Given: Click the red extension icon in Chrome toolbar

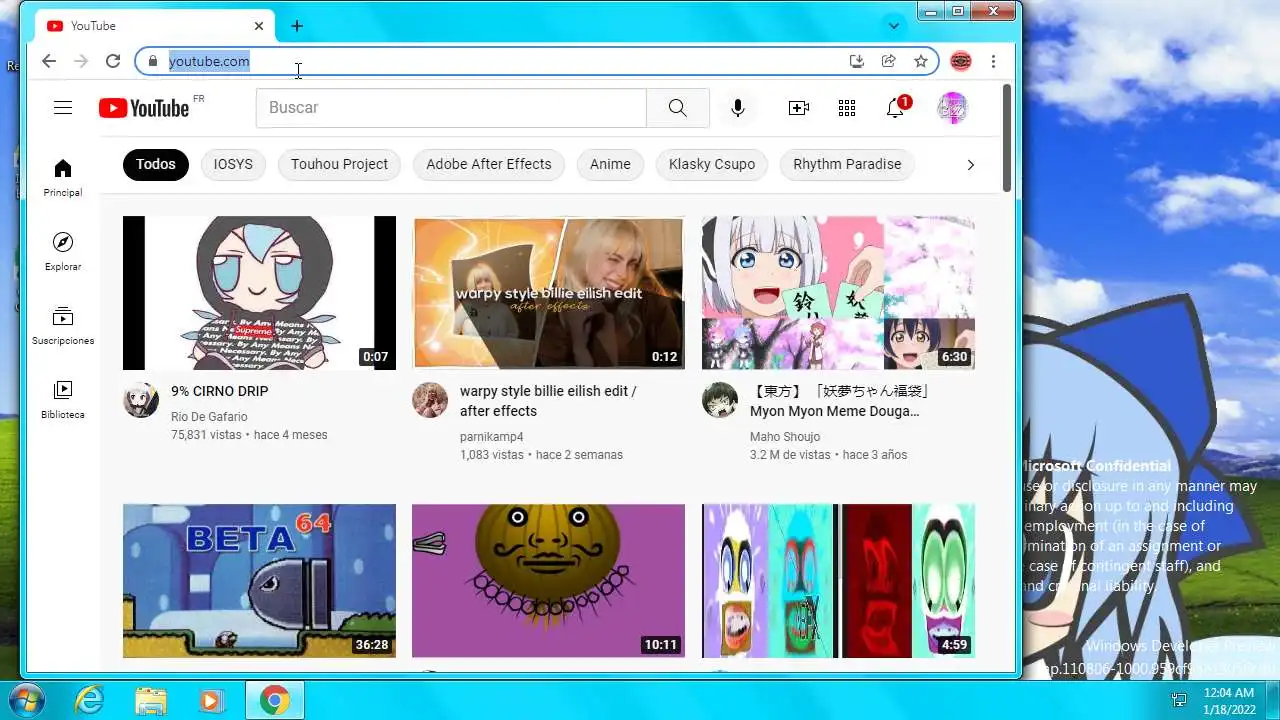Looking at the screenshot, I should (960, 61).
